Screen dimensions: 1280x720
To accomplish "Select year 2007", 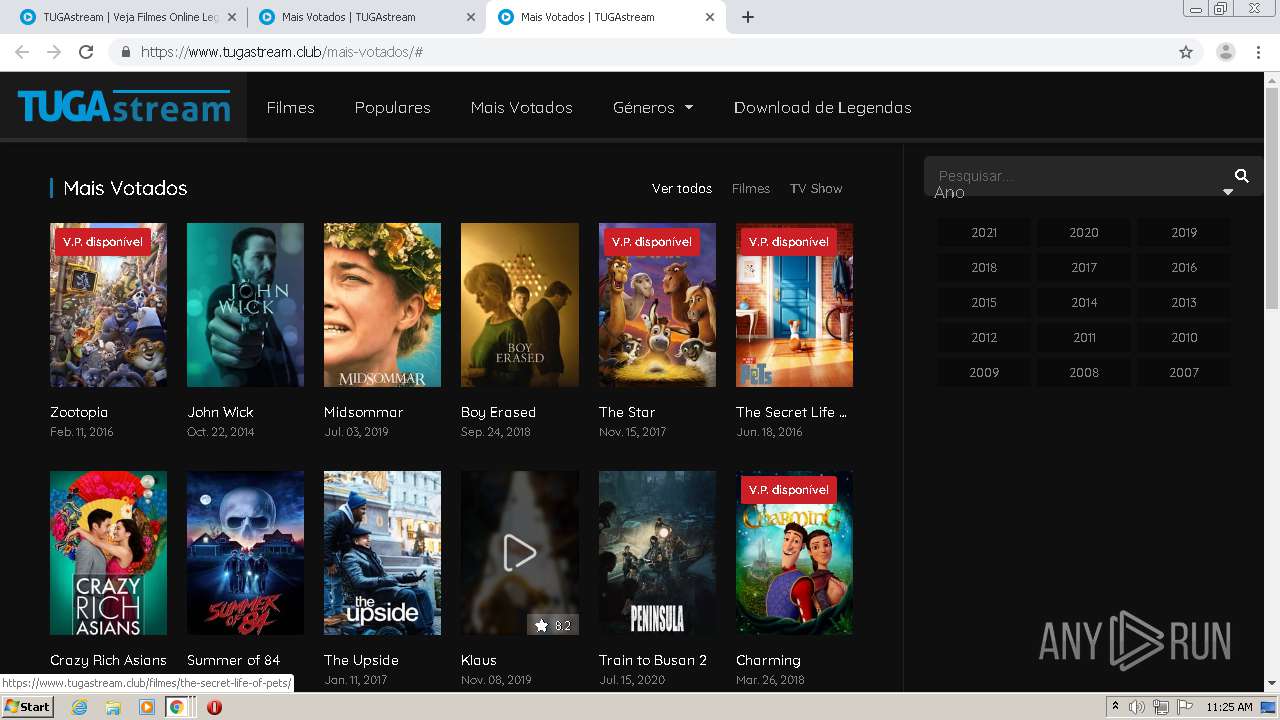I will (x=1184, y=372).
